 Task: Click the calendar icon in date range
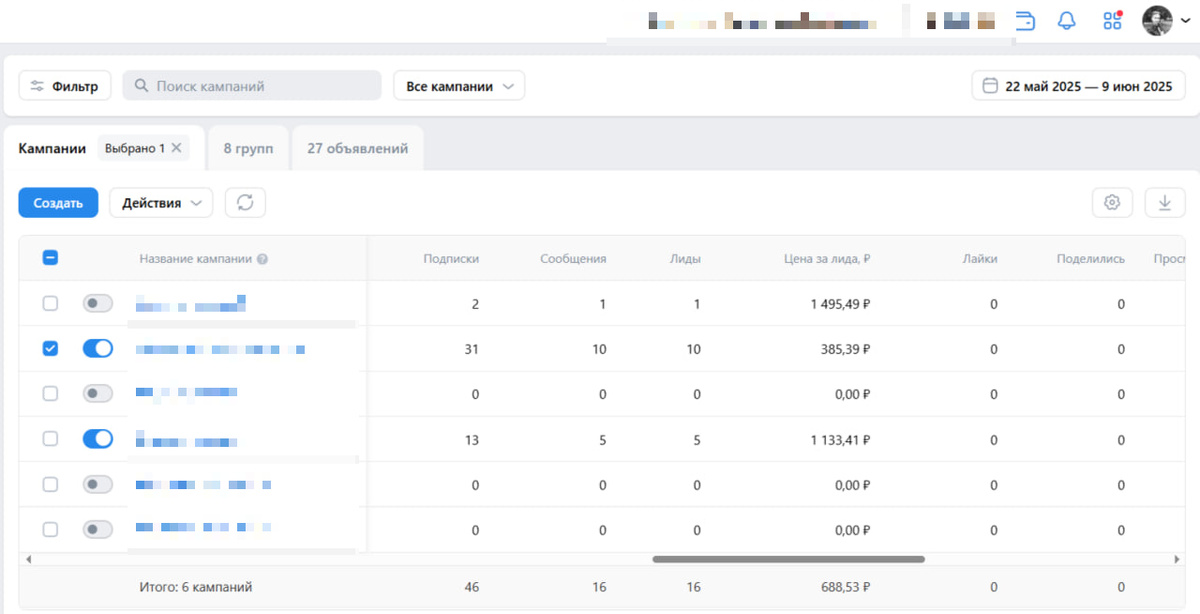[990, 86]
